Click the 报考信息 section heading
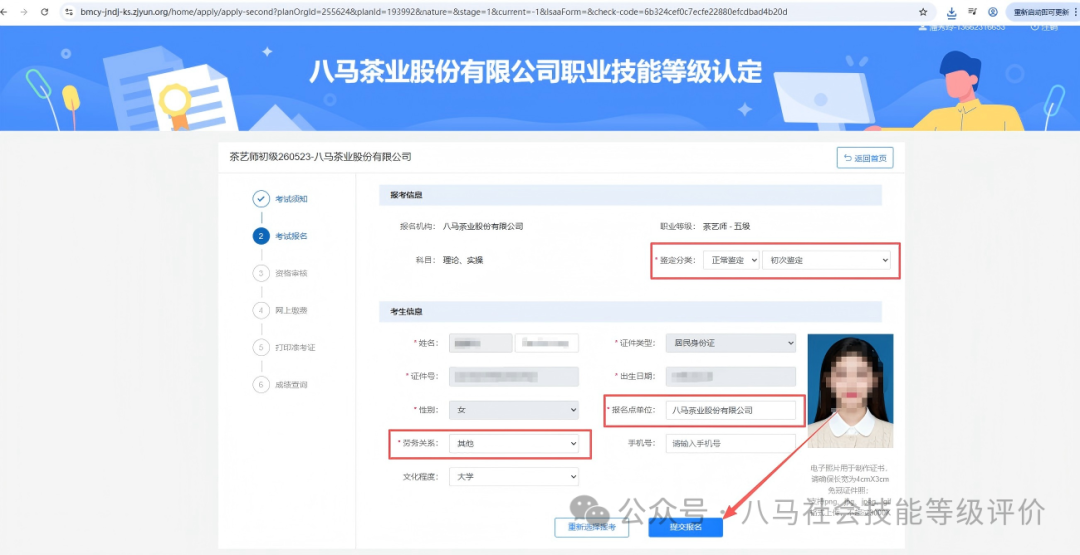Viewport: 1080px width, 555px height. (406, 196)
